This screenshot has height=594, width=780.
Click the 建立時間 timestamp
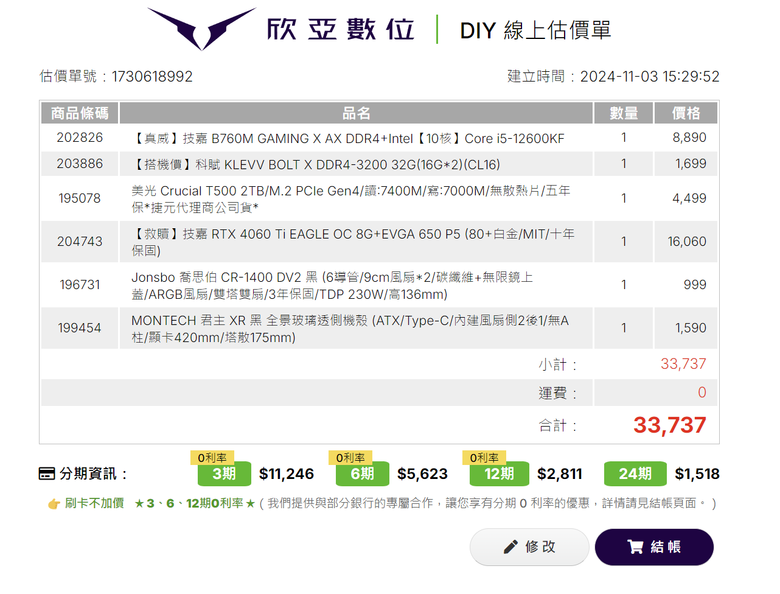[613, 77]
